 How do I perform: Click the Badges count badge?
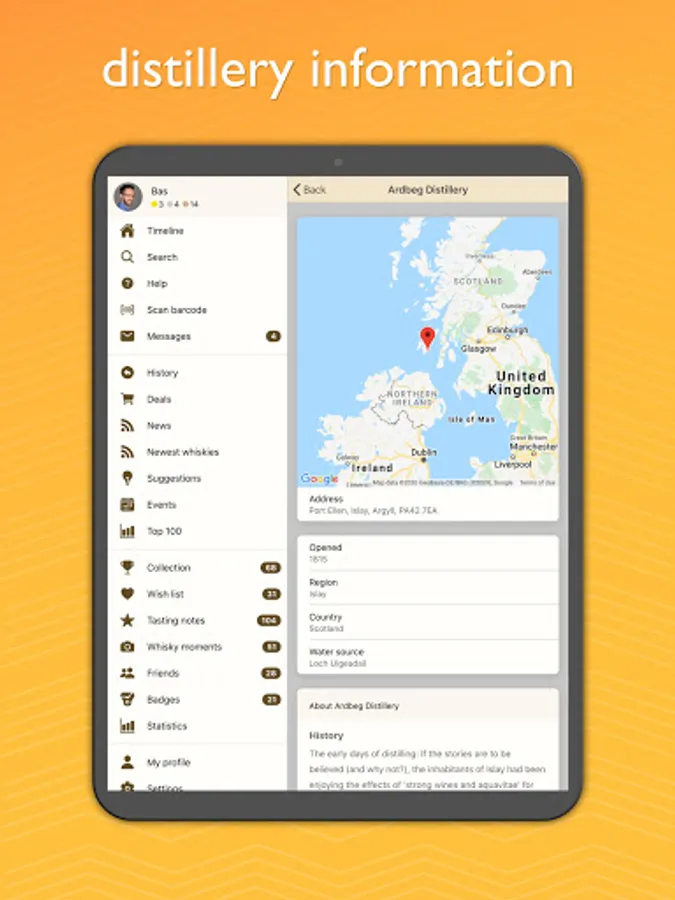pyautogui.click(x=271, y=699)
